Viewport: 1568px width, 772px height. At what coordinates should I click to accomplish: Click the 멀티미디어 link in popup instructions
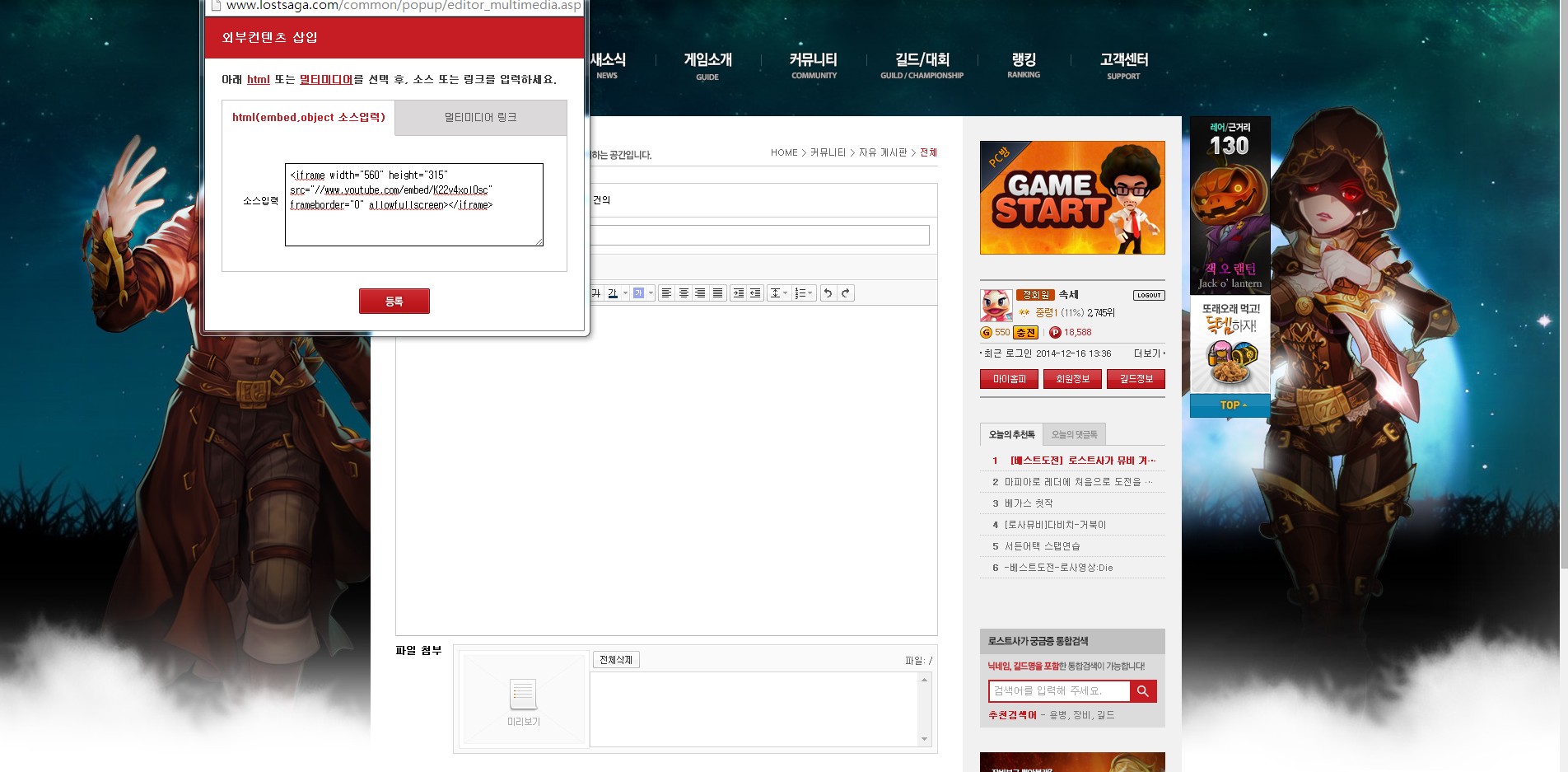[326, 80]
